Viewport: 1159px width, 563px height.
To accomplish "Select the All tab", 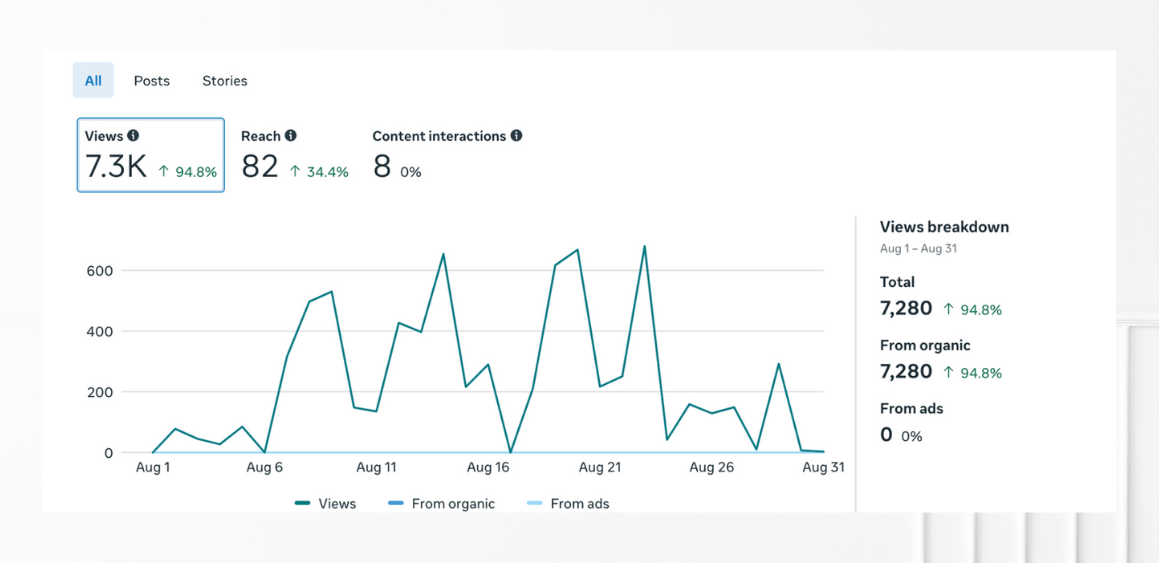I will click(93, 81).
